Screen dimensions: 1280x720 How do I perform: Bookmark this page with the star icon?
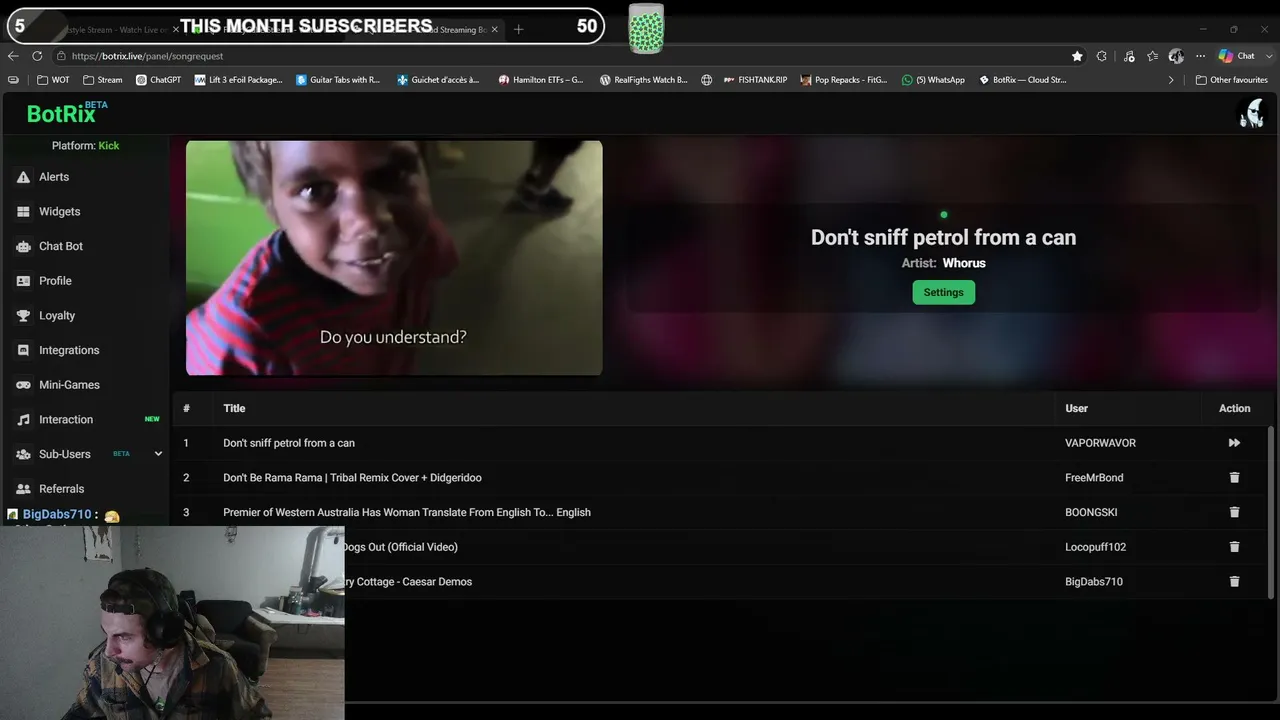[x=1077, y=56]
